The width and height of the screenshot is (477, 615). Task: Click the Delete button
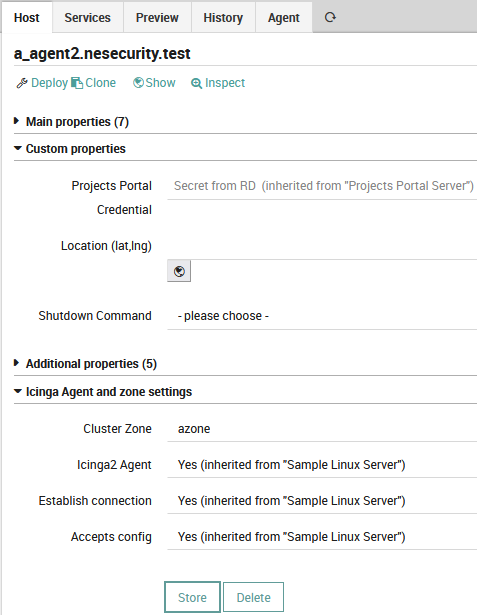coord(253,597)
